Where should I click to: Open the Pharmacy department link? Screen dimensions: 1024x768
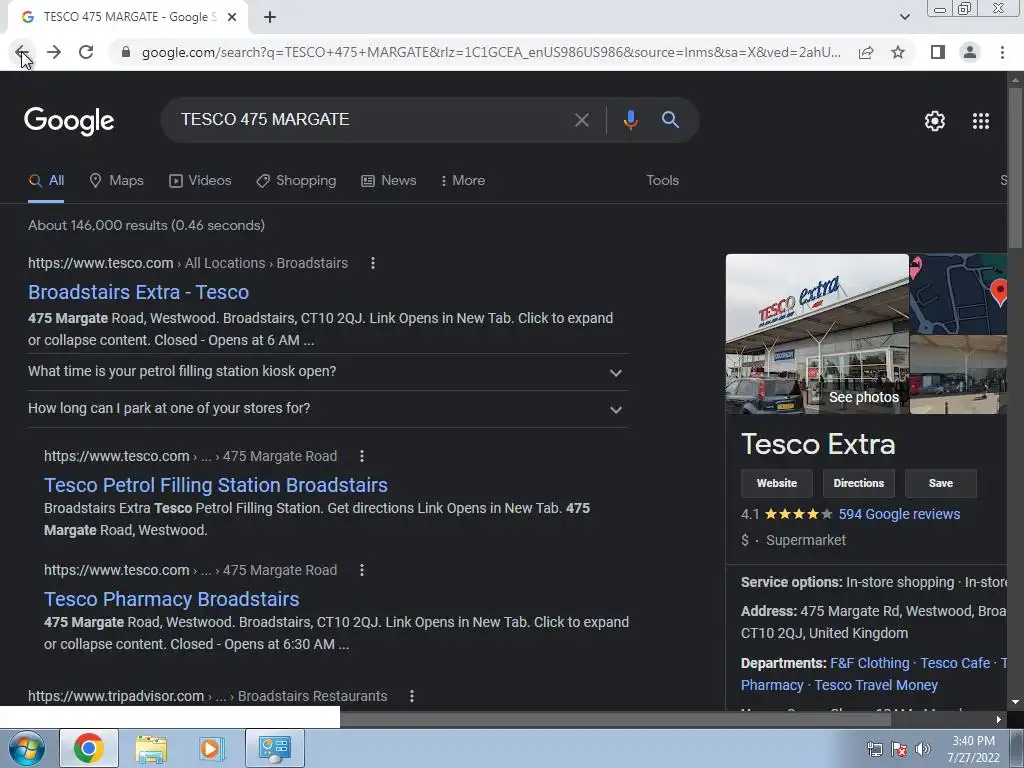[772, 686]
